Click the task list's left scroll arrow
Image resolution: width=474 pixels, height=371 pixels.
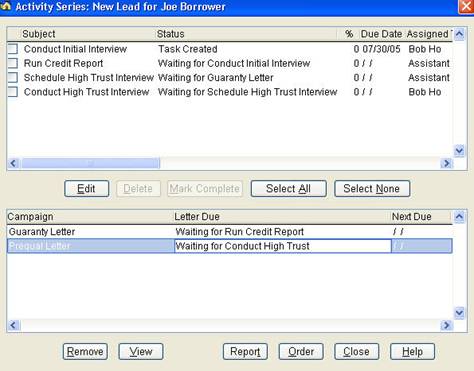[x=13, y=163]
